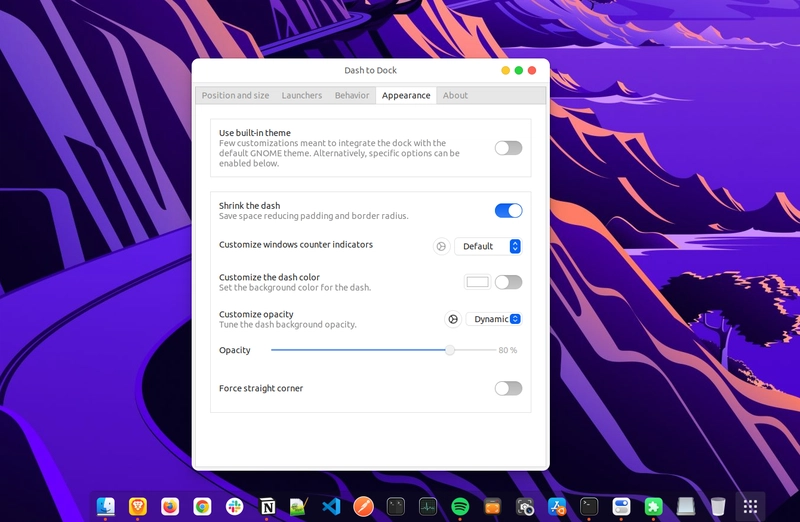The image size is (800, 522).
Task: Click the 'Customize windows counter indicators' label
Action: click(x=296, y=244)
